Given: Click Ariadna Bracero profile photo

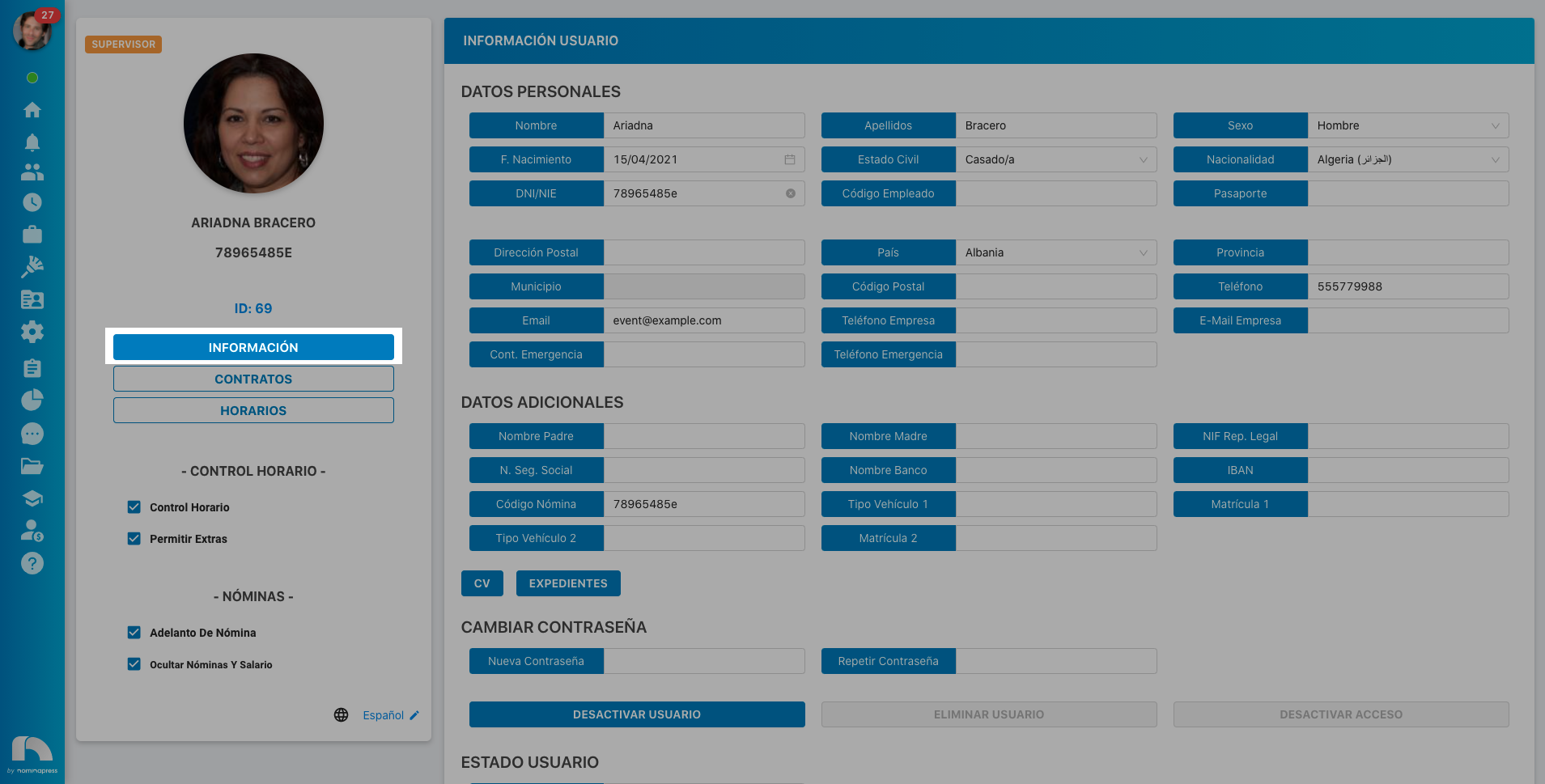Looking at the screenshot, I should tap(253, 124).
